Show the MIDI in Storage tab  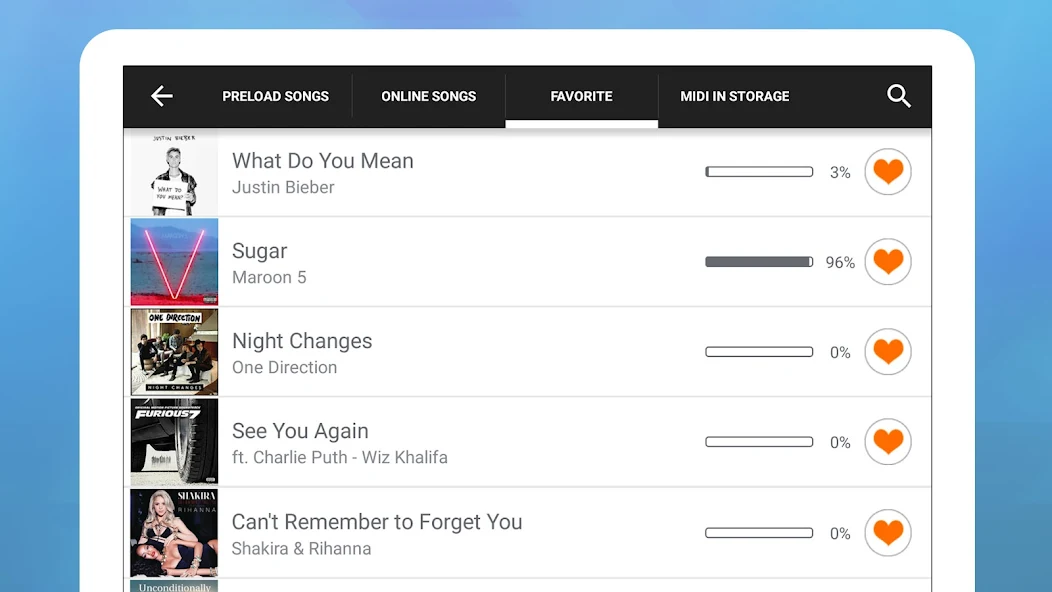pos(735,96)
